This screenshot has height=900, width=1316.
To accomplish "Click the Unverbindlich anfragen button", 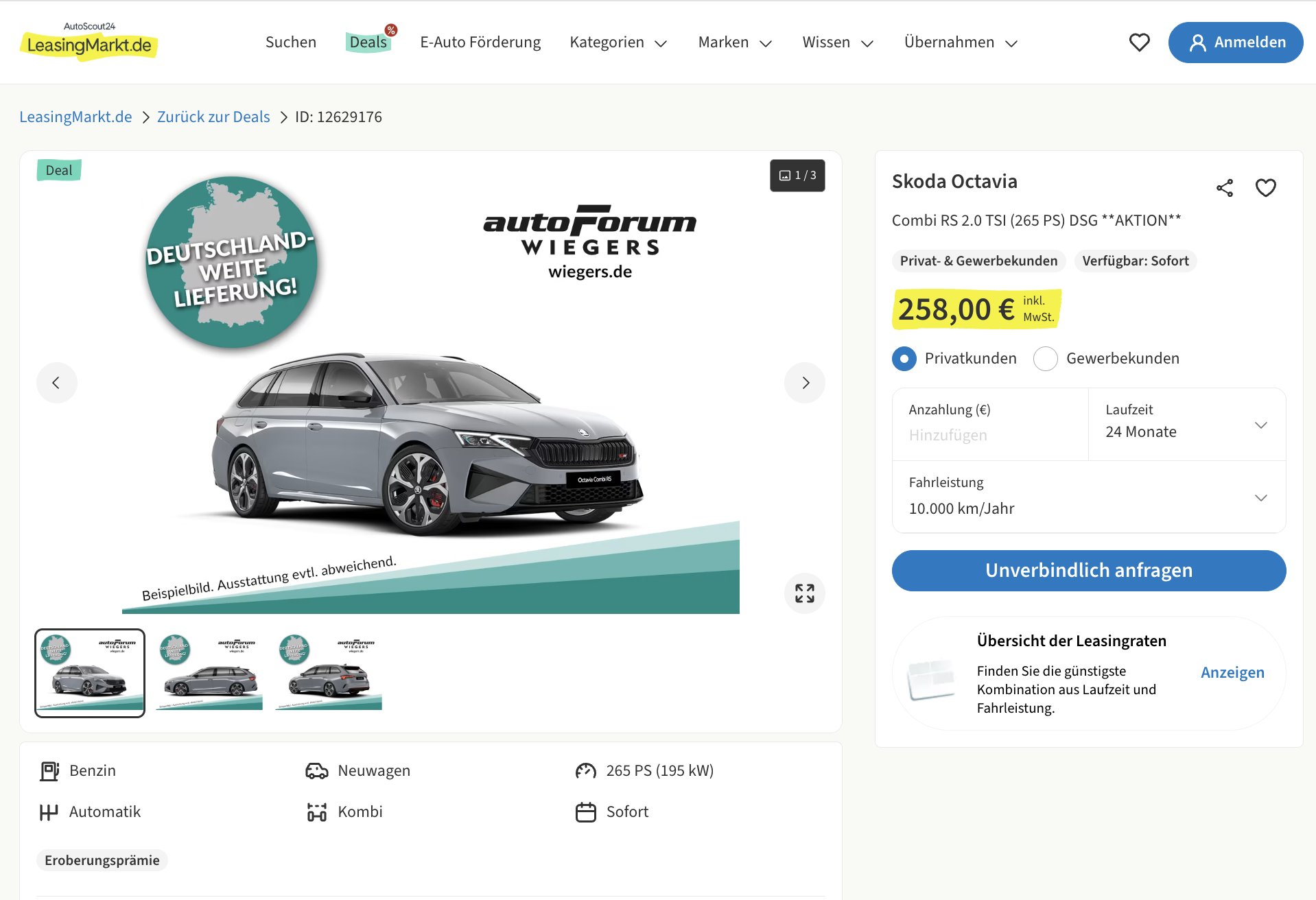I will (1088, 571).
